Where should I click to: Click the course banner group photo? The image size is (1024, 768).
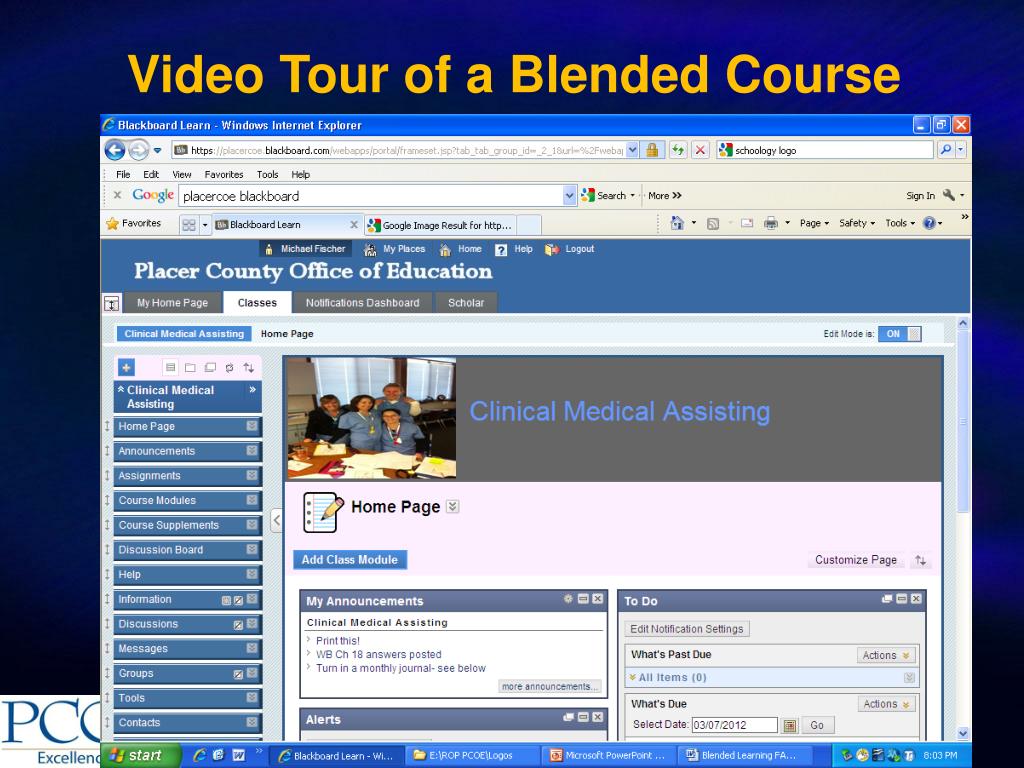(372, 418)
